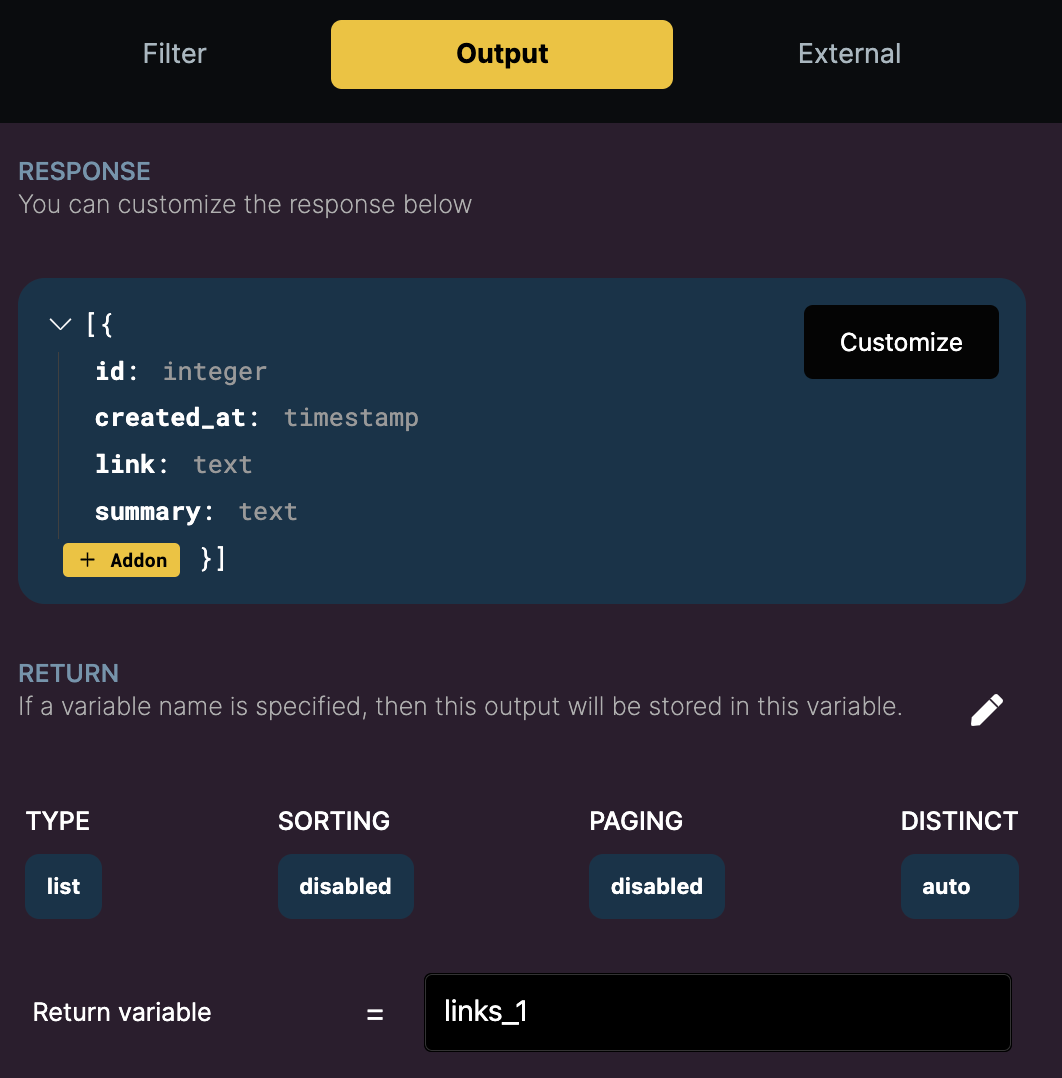Collapse the response JSON chevron
The image size is (1062, 1078).
click(x=60, y=324)
